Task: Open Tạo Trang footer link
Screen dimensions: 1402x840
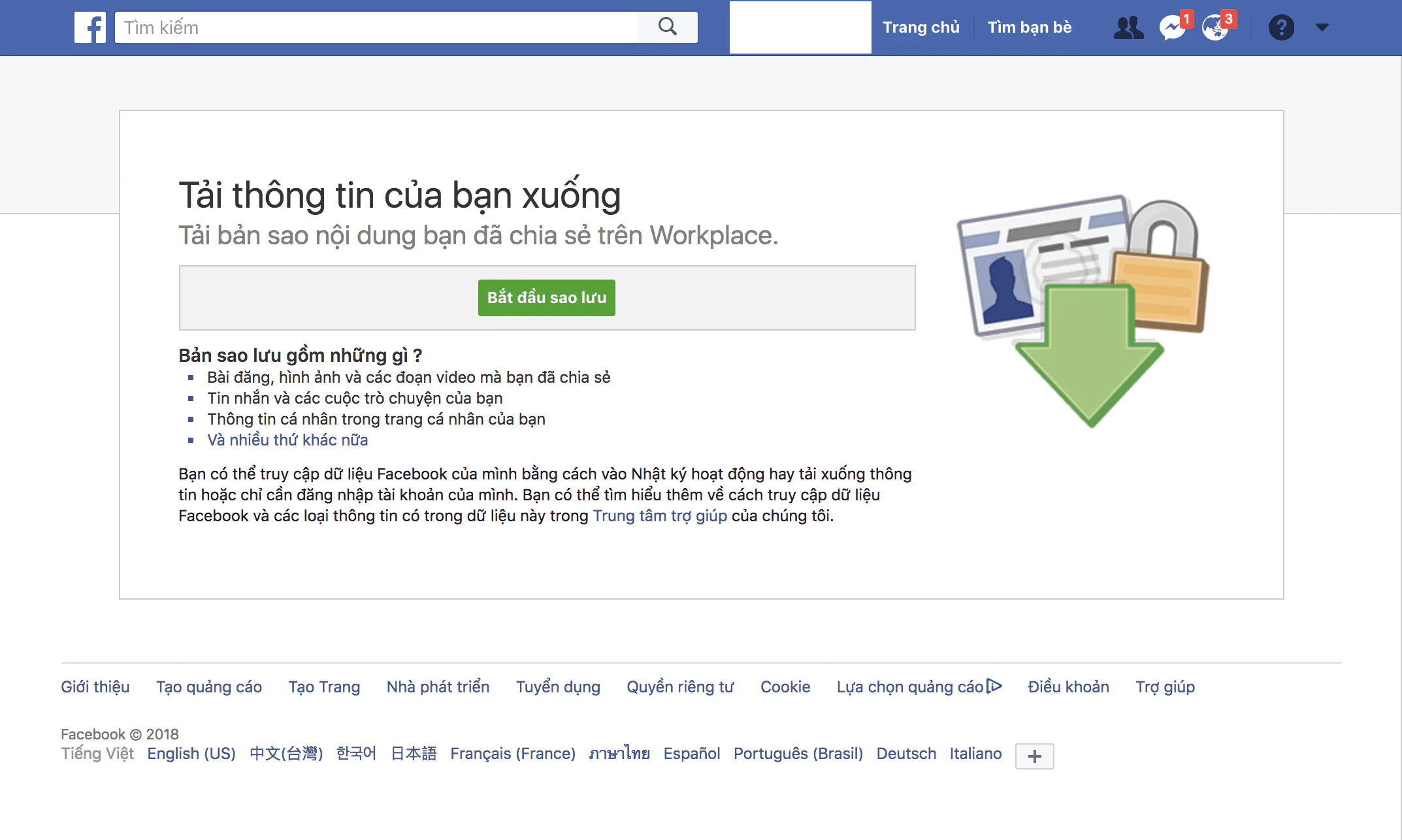Action: 324,687
